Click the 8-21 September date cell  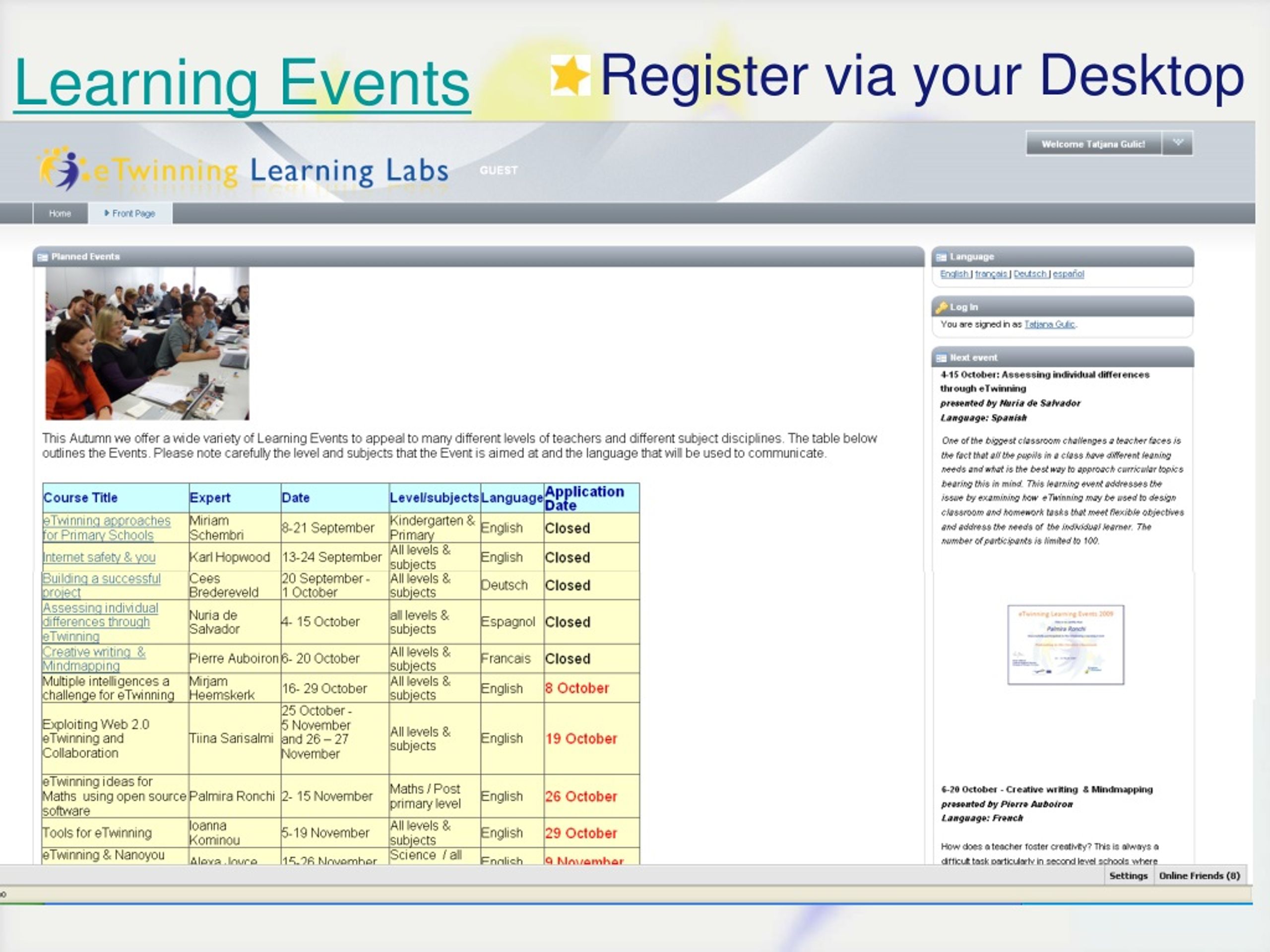click(335, 528)
